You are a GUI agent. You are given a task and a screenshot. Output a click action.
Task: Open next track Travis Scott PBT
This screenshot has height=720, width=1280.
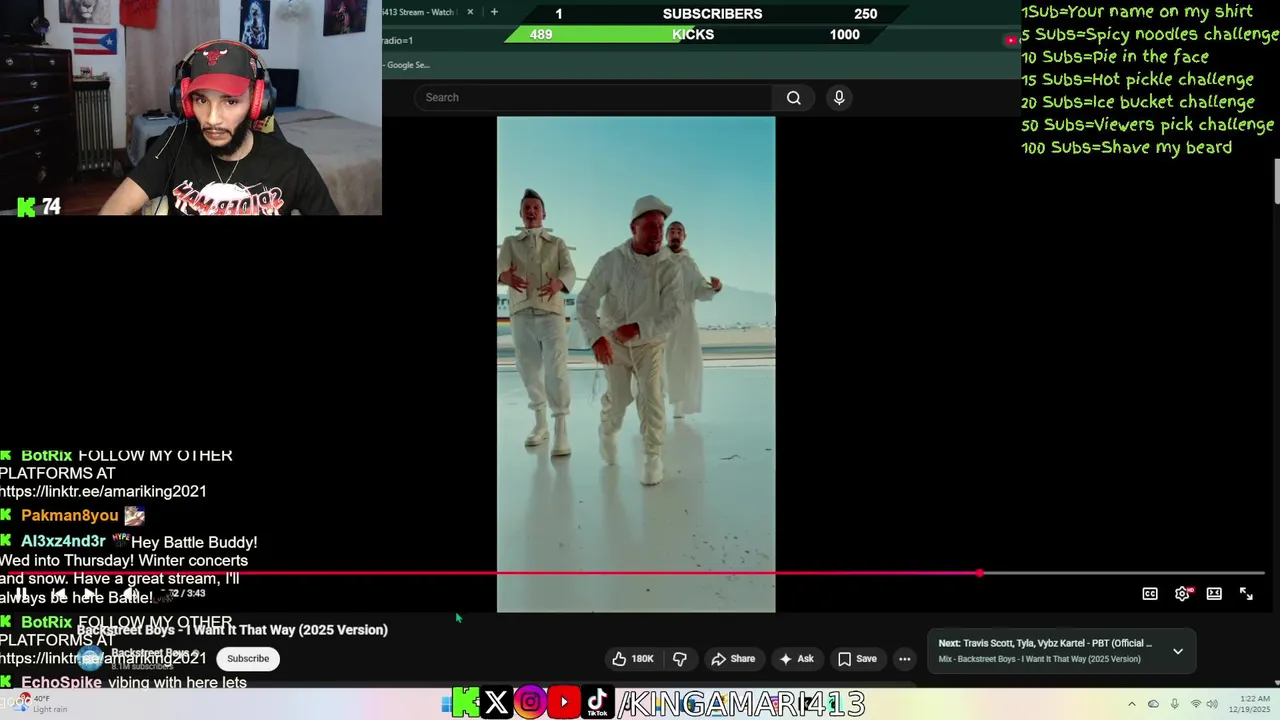coord(1045,644)
